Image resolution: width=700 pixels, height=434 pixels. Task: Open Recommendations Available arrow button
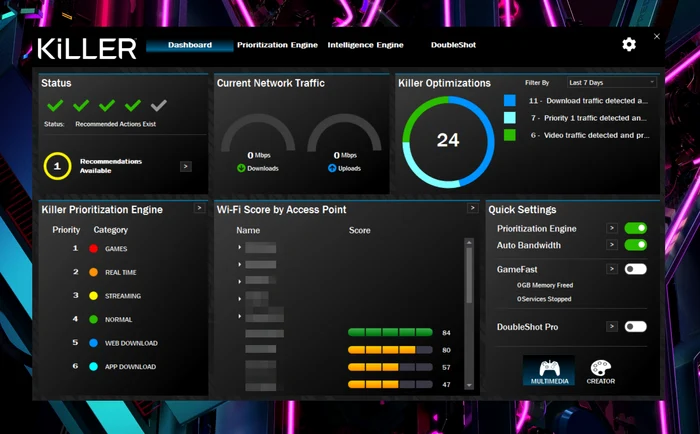pyautogui.click(x=186, y=167)
